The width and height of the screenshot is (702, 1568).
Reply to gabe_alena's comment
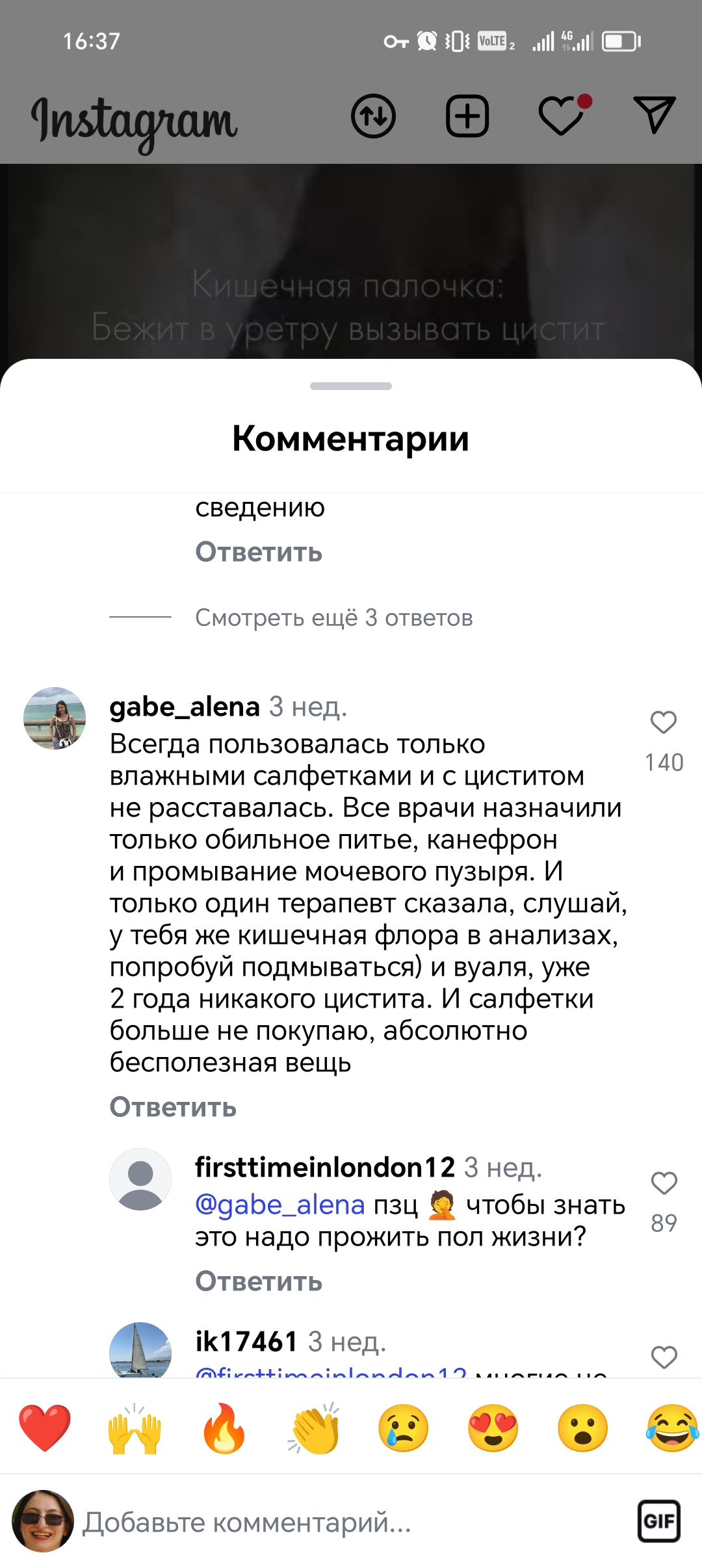coord(173,1107)
